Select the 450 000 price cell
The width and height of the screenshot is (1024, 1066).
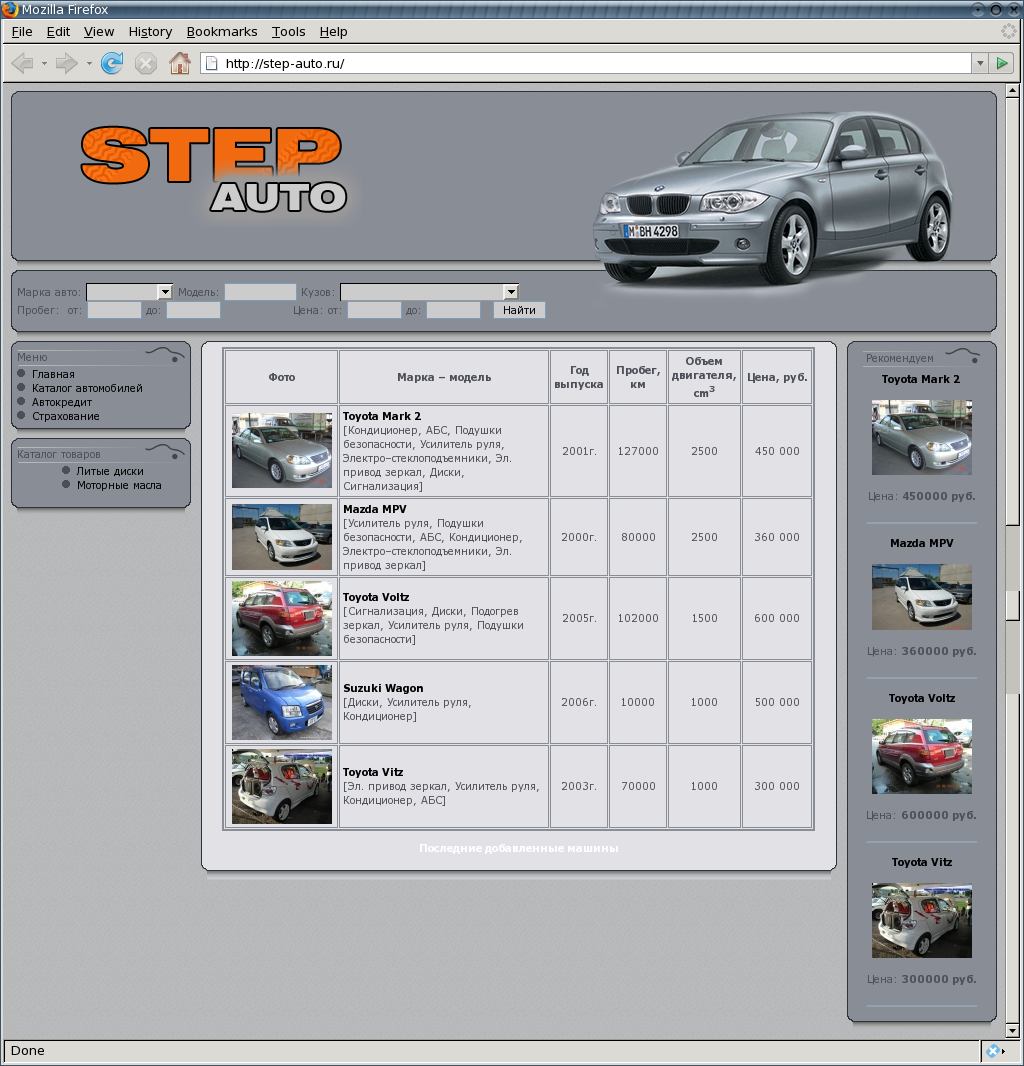coord(777,451)
